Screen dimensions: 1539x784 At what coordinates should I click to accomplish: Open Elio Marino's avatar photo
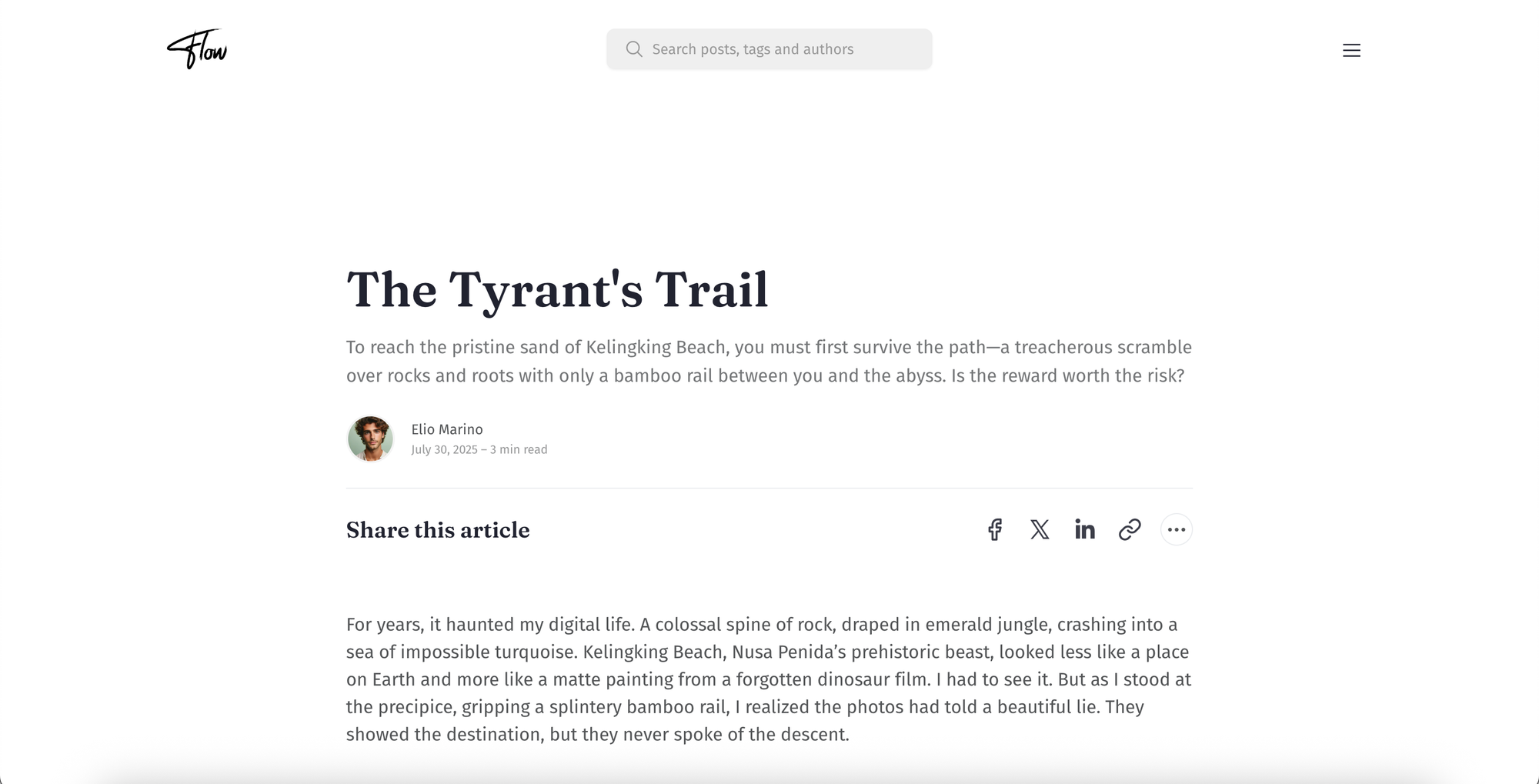pyautogui.click(x=370, y=439)
